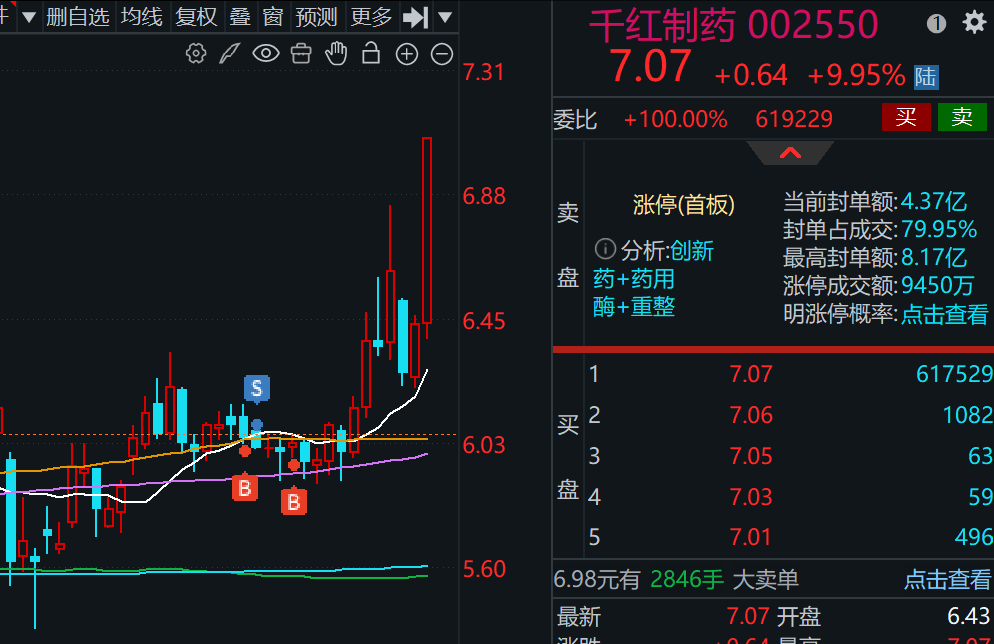Toggle the chart lock icon
The image size is (994, 644).
coord(371,53)
